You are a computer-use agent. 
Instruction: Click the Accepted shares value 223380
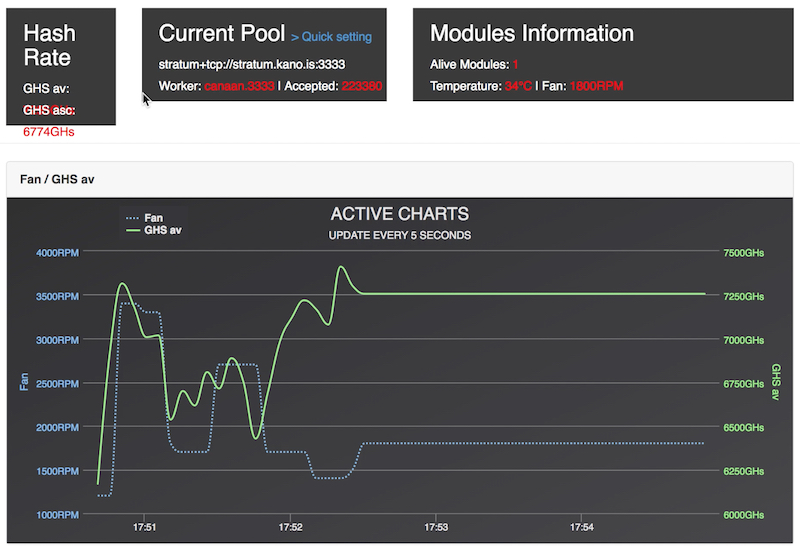[362, 87]
